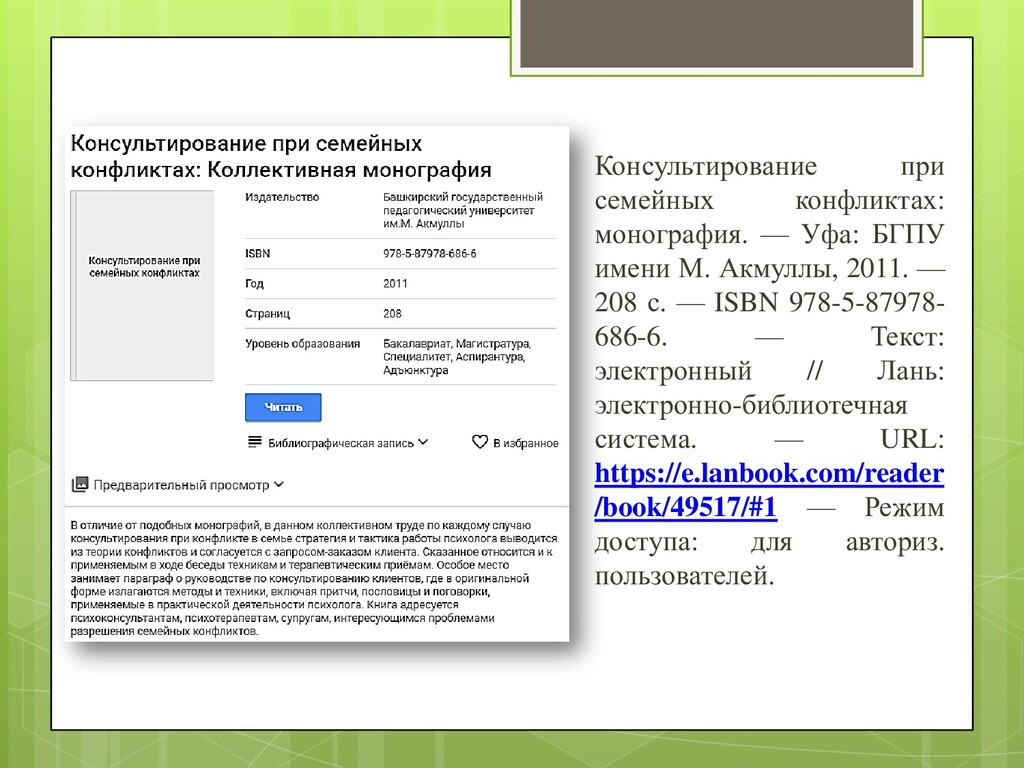Image resolution: width=1024 pixels, height=768 pixels.
Task: Click the Год field label
Action: [x=254, y=283]
